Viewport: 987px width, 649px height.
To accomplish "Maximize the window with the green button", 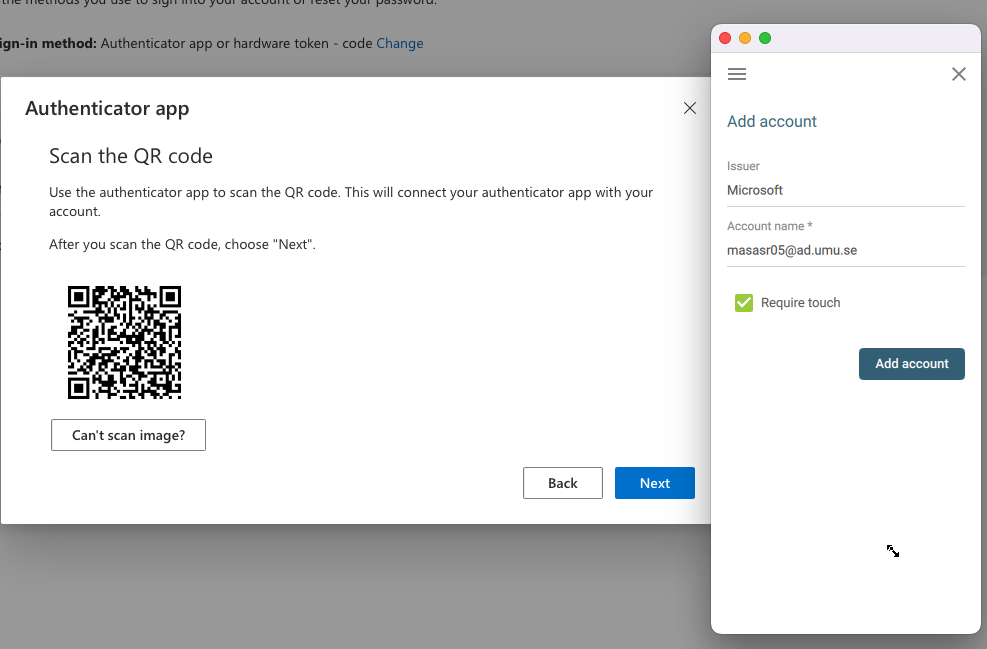I will click(x=765, y=38).
